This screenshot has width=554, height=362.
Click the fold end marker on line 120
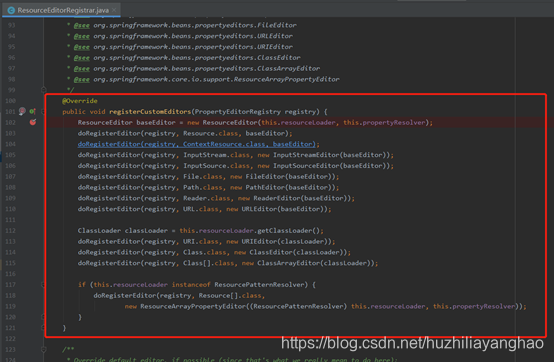[x=43, y=317]
